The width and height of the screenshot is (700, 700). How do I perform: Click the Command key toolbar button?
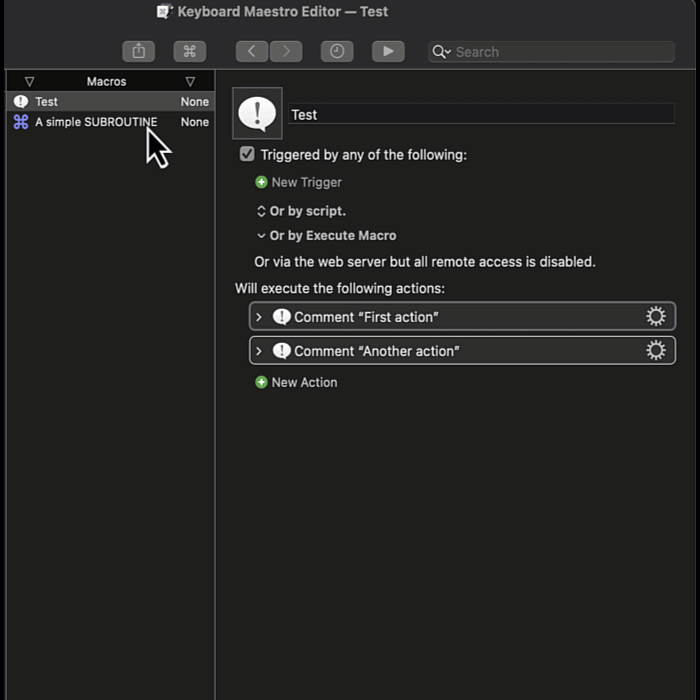point(190,51)
